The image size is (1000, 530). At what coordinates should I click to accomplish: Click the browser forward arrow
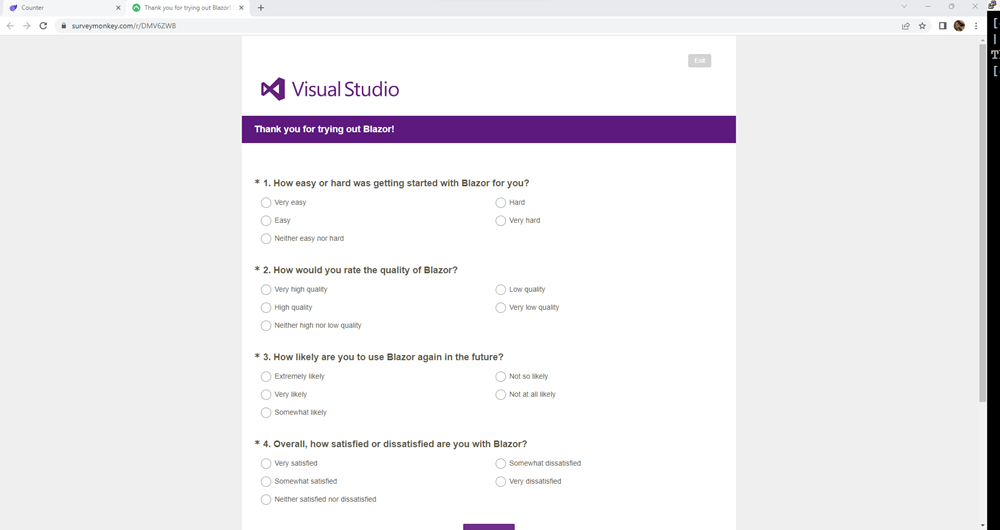pyautogui.click(x=26, y=26)
